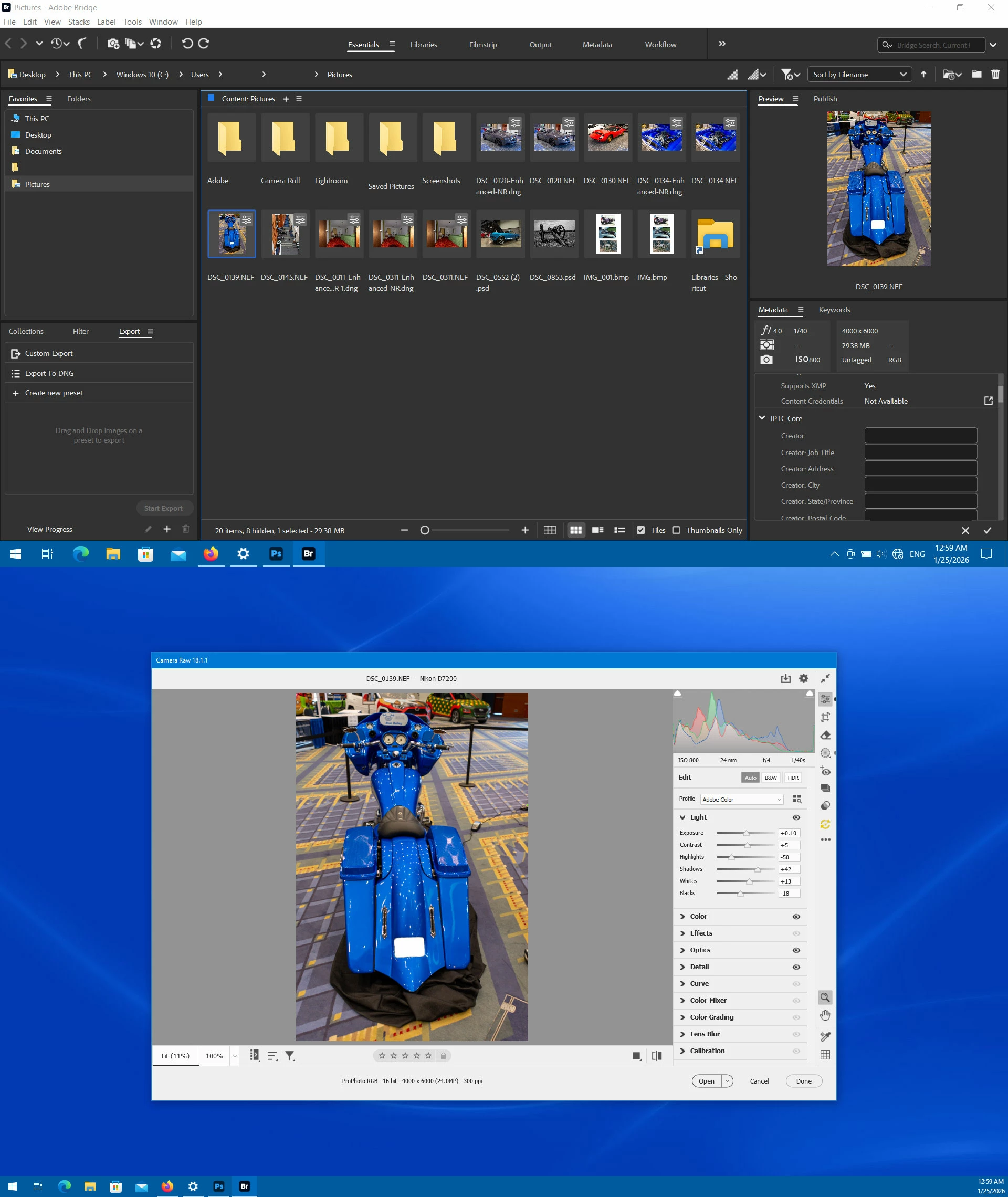Click the ProPhoto RGB workflow options link
Image resolution: width=1008 pixels, height=1197 pixels.
pyautogui.click(x=412, y=1081)
